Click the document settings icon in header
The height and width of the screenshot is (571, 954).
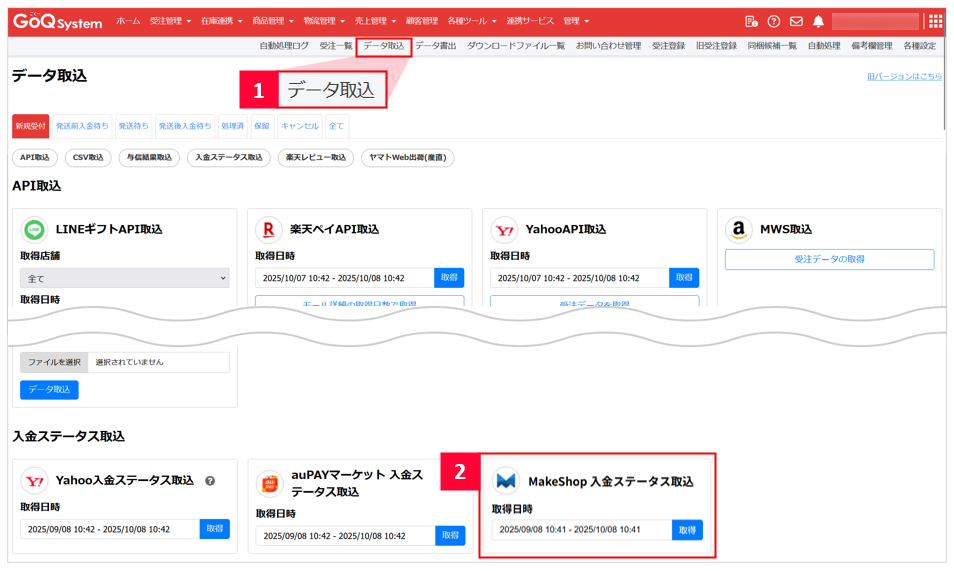pyautogui.click(x=751, y=21)
